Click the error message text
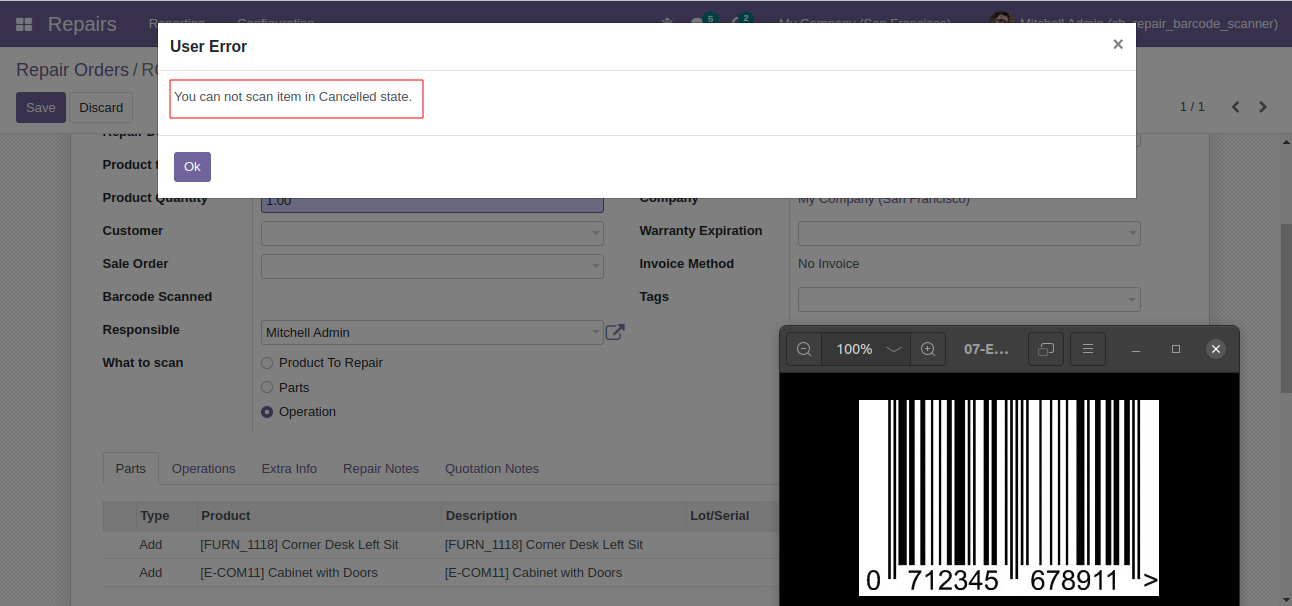The image size is (1292, 606). (x=293, y=97)
